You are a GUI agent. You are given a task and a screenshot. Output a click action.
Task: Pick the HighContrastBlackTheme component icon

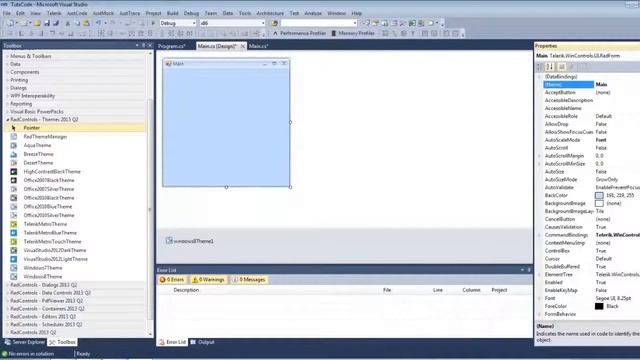pos(14,171)
